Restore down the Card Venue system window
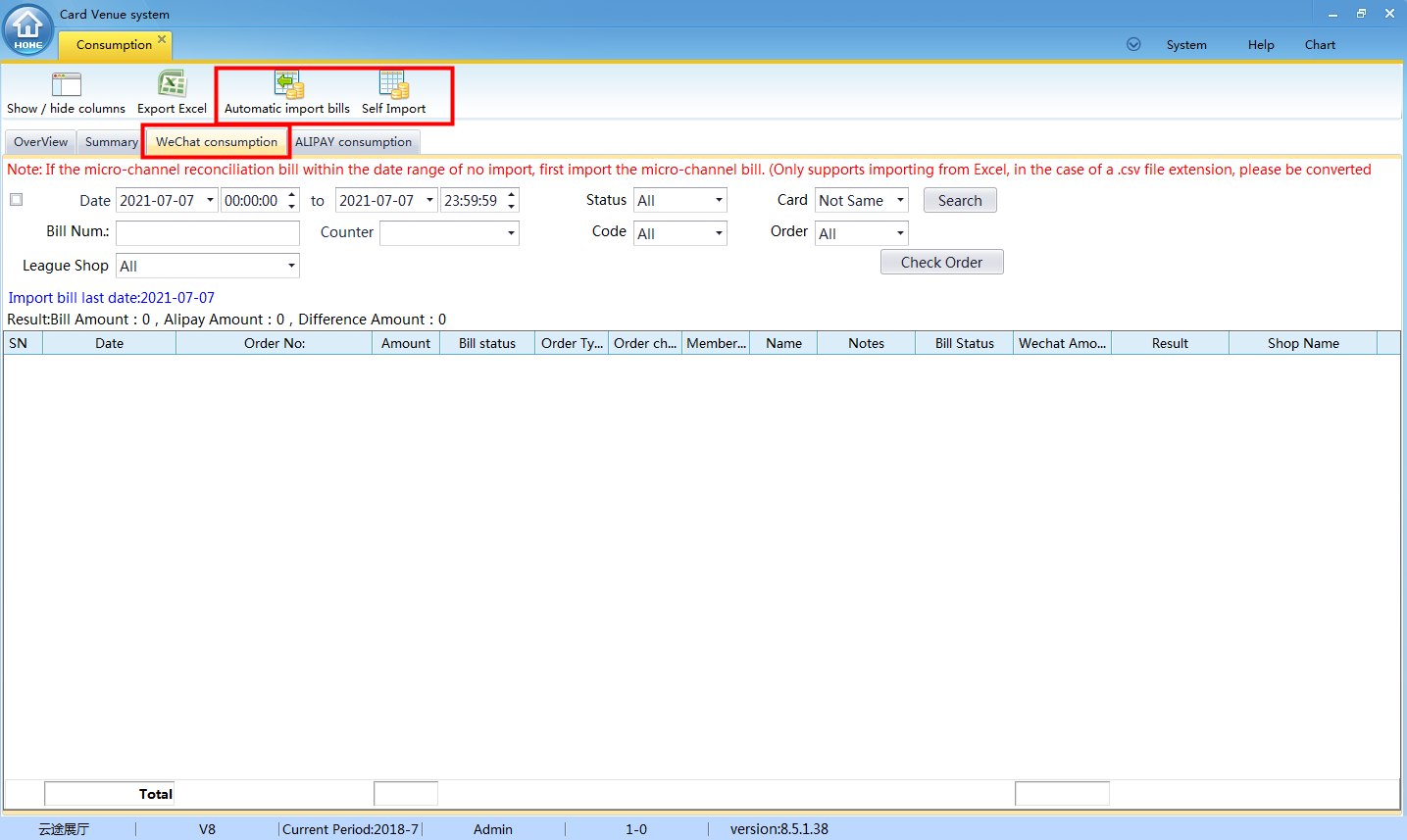This screenshot has height=840, width=1407. click(x=1361, y=14)
